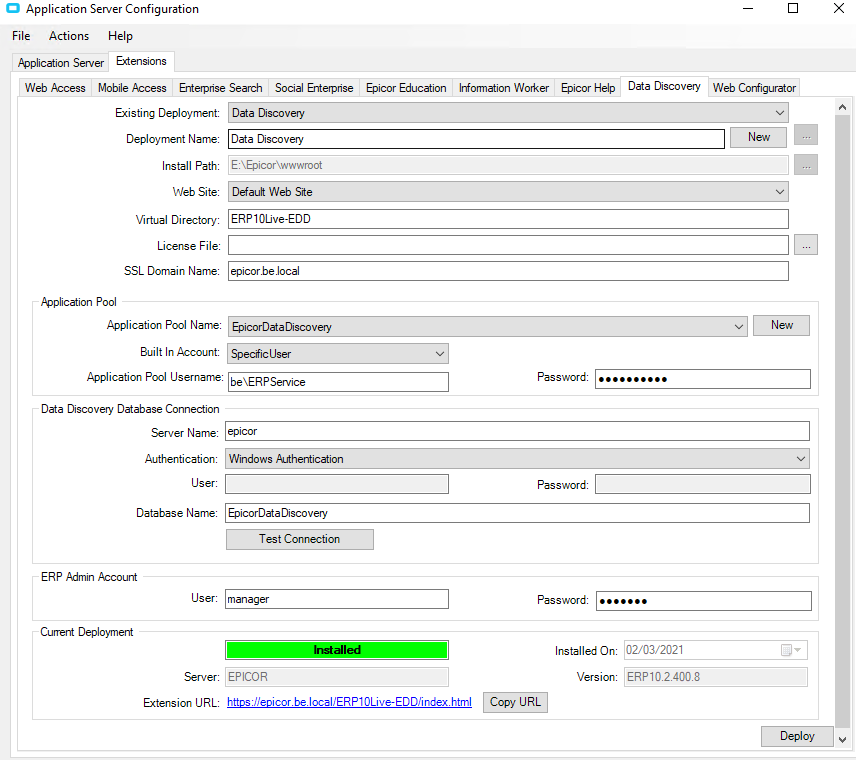
Task: Click the ERP Admin Account User field
Action: pos(337,599)
